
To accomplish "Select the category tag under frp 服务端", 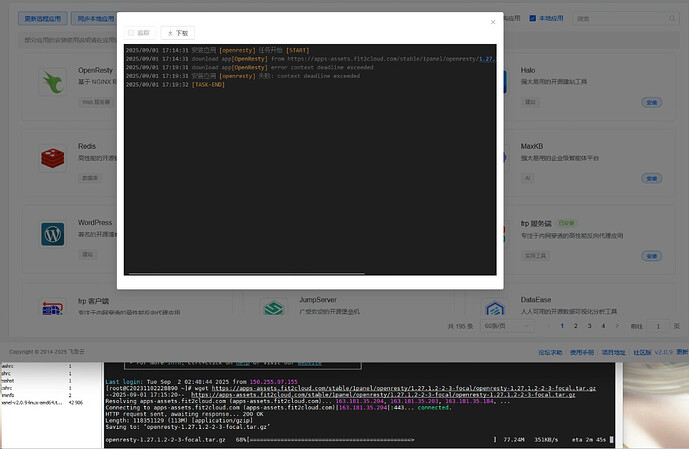I will (535, 256).
